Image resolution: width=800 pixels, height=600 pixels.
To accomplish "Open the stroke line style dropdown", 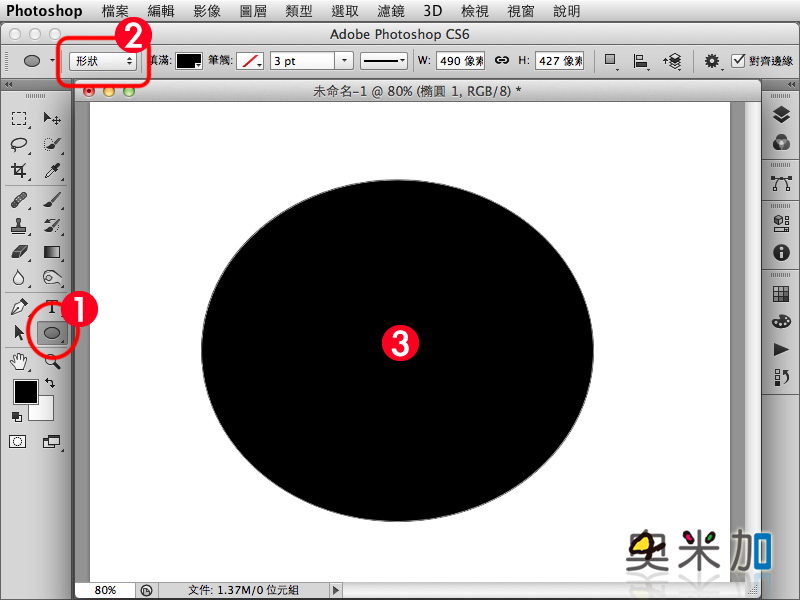I will 384,61.
